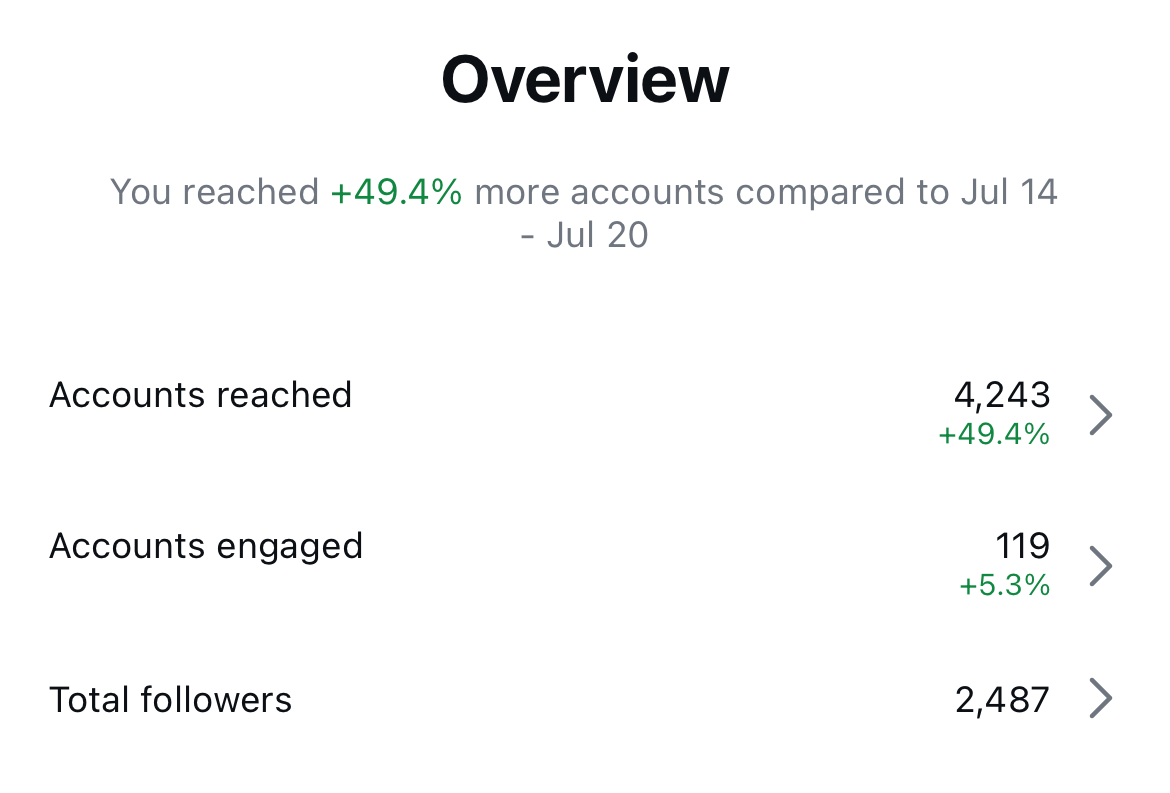The image size is (1170, 793).
Task: Click the 119 engaged count
Action: pyautogui.click(x=1022, y=546)
